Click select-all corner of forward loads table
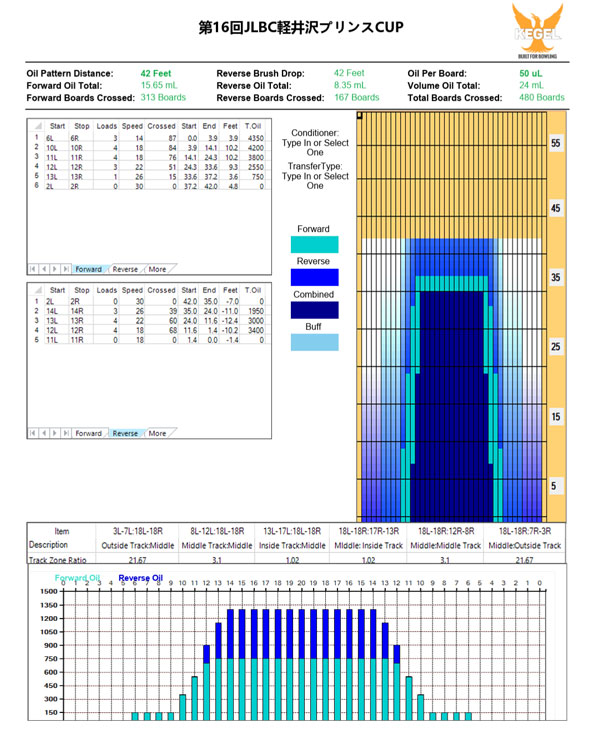Screen dimensions: 600x746 [37, 126]
